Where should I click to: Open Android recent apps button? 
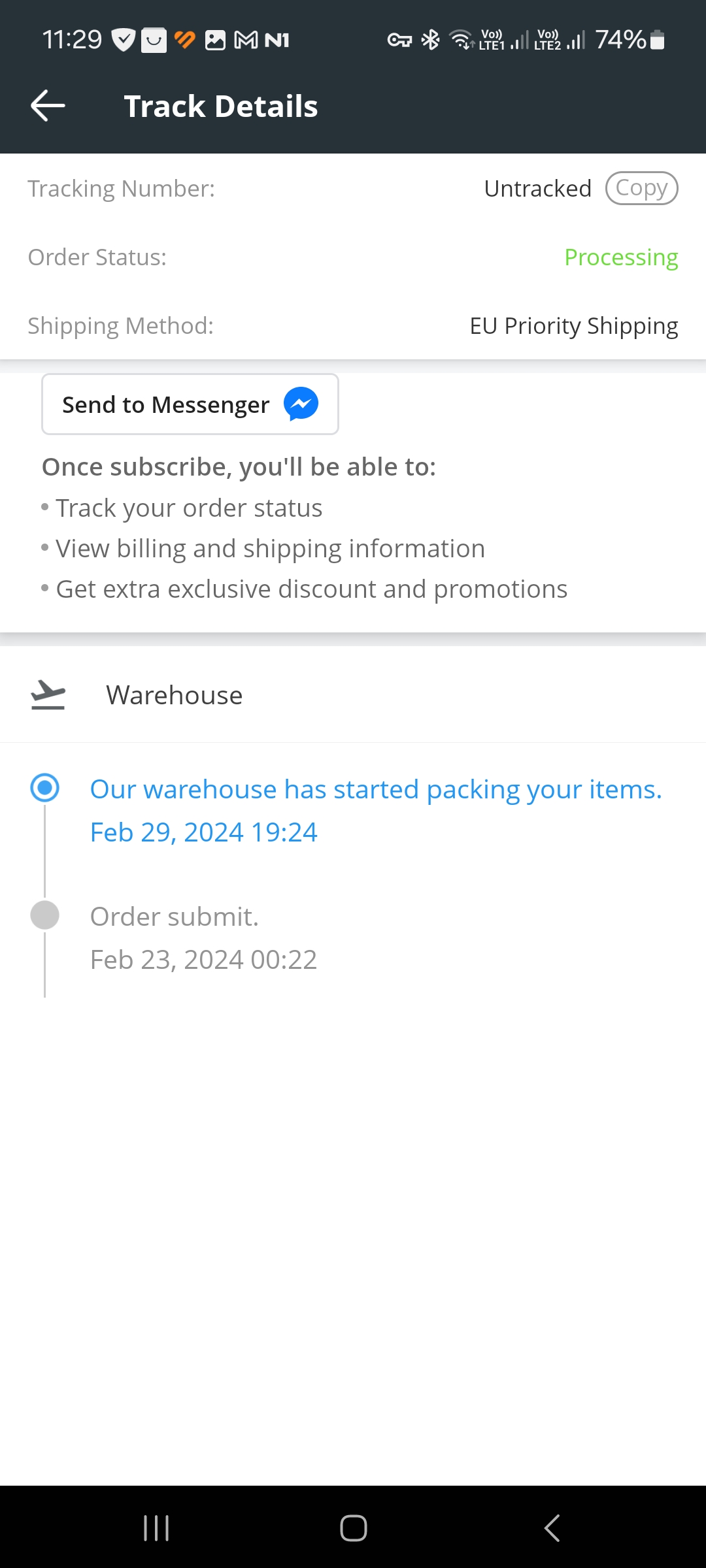point(156,1528)
